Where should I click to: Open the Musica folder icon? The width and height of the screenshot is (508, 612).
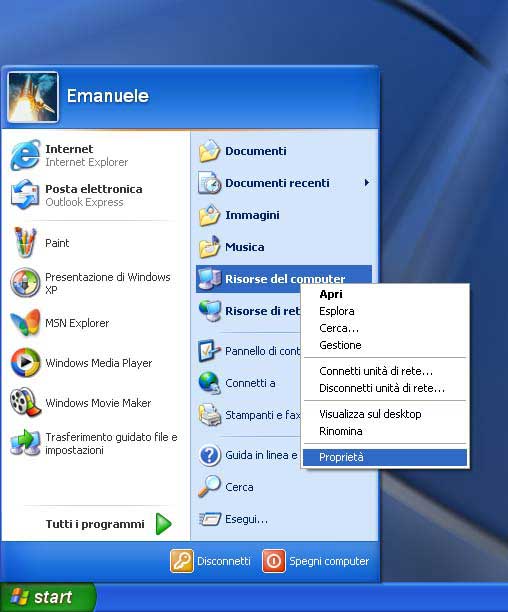[210, 247]
